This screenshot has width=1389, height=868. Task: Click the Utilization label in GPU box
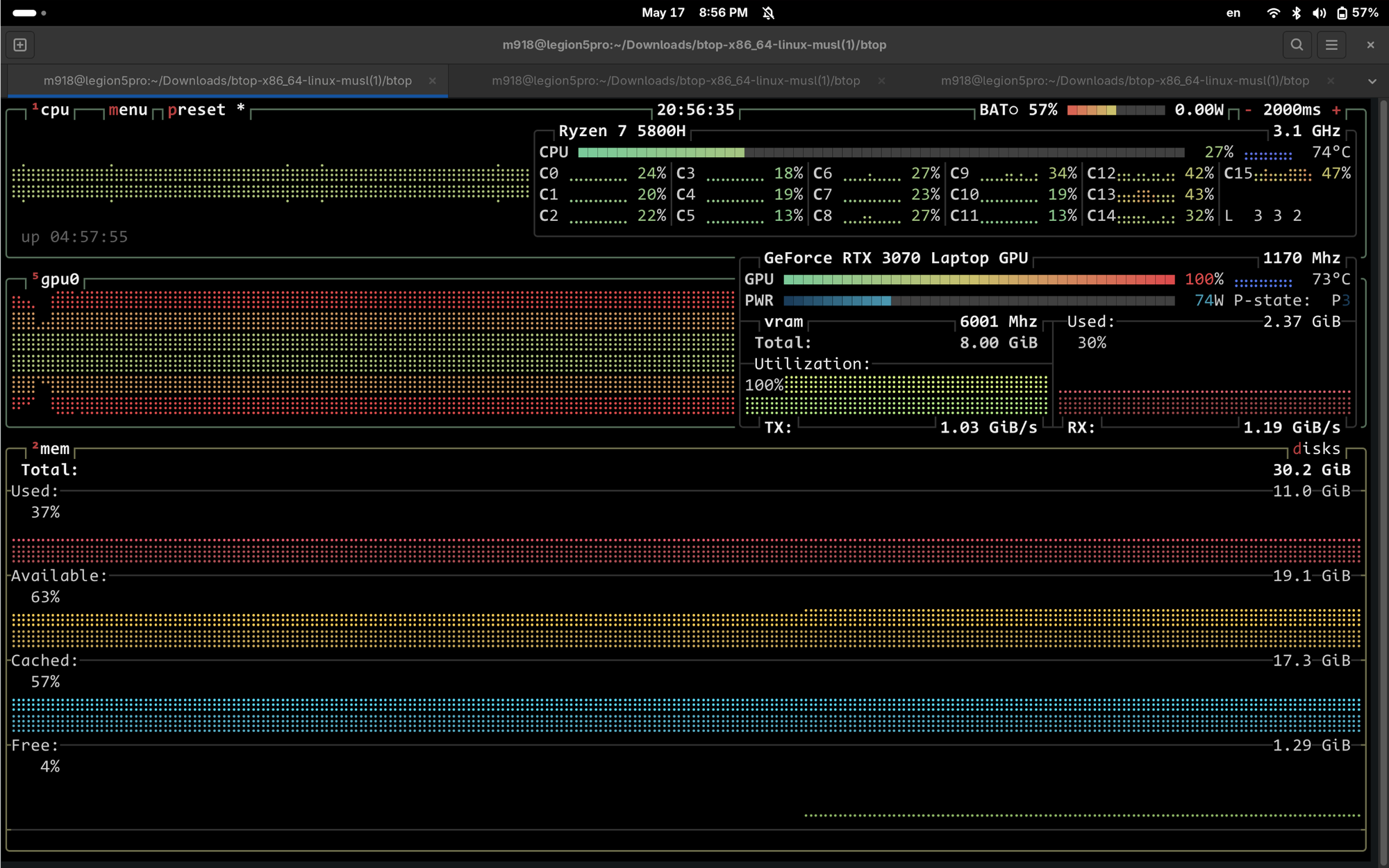812,364
